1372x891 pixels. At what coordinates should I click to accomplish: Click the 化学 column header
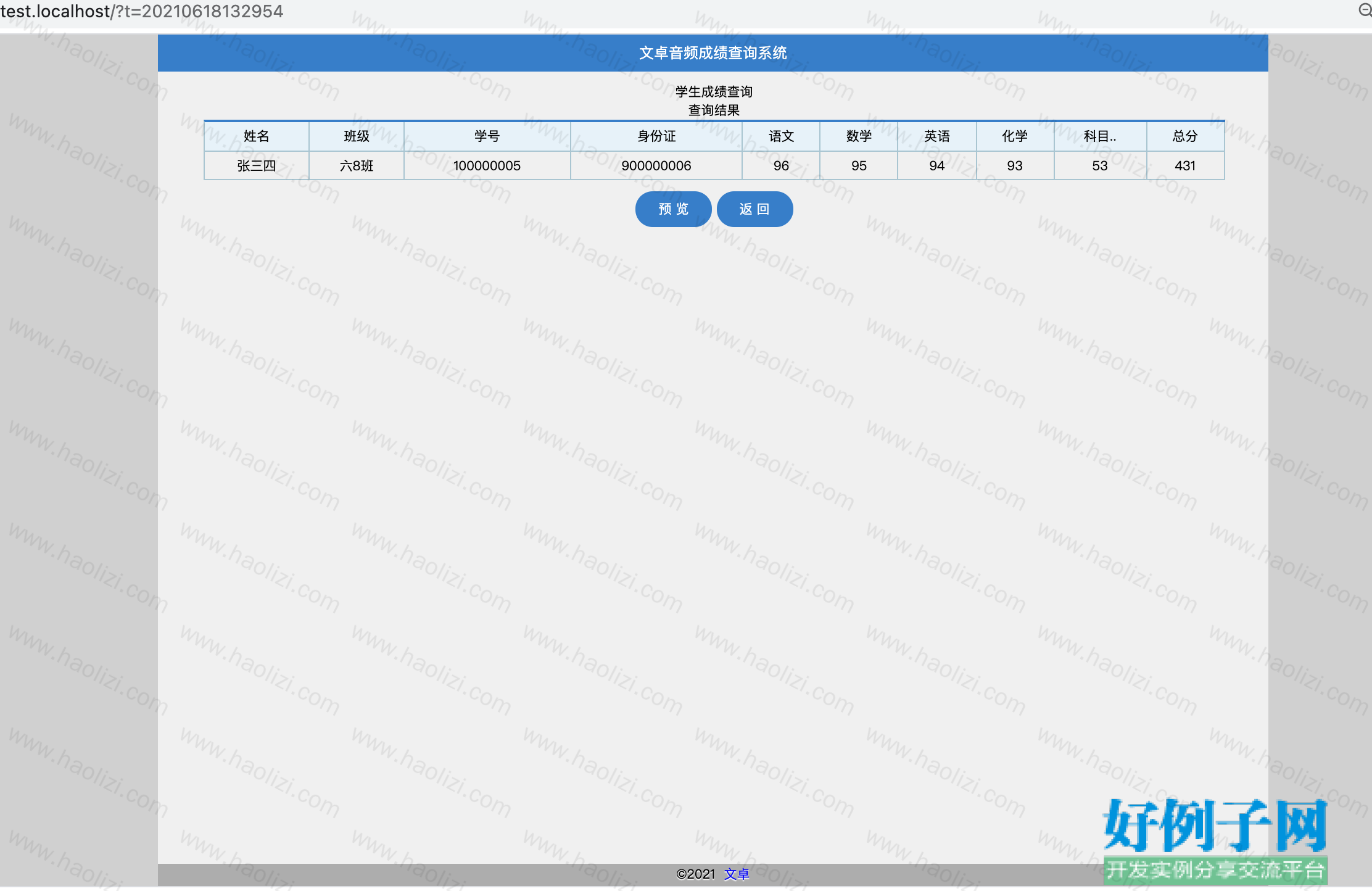coord(1015,136)
